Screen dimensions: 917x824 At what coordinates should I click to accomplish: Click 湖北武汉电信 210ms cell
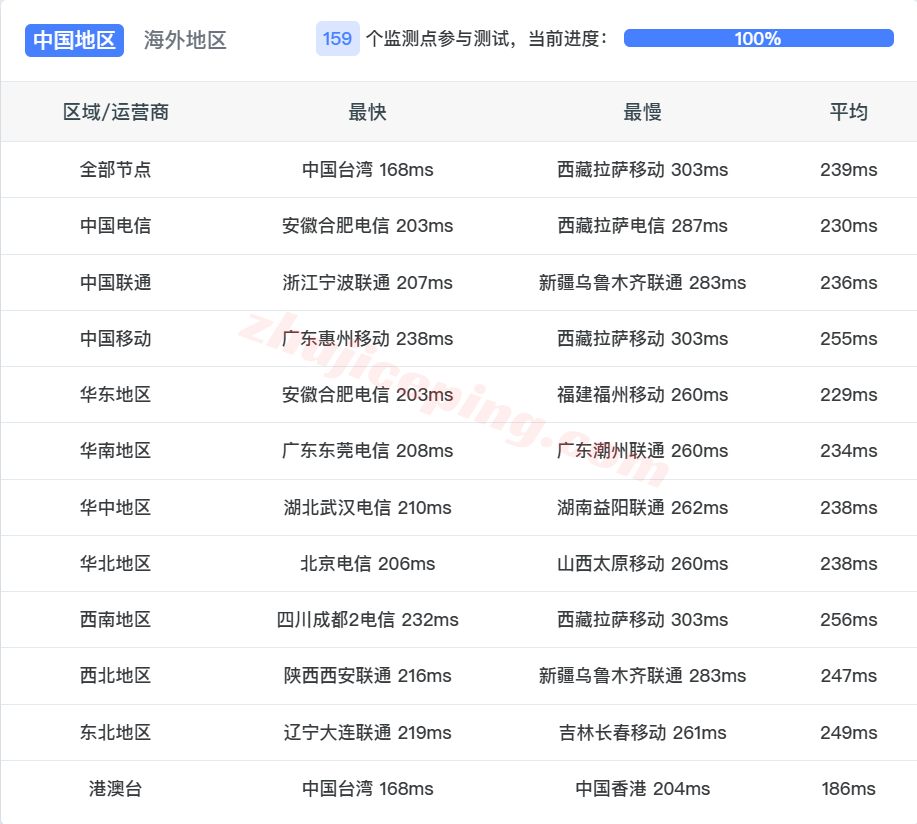pyautogui.click(x=367, y=508)
